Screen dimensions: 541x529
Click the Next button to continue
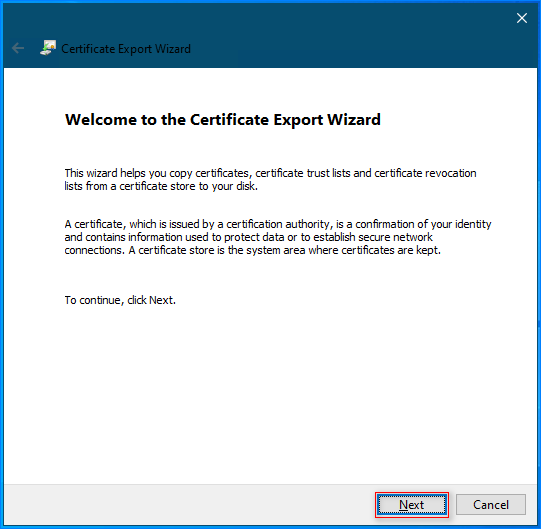coord(412,504)
